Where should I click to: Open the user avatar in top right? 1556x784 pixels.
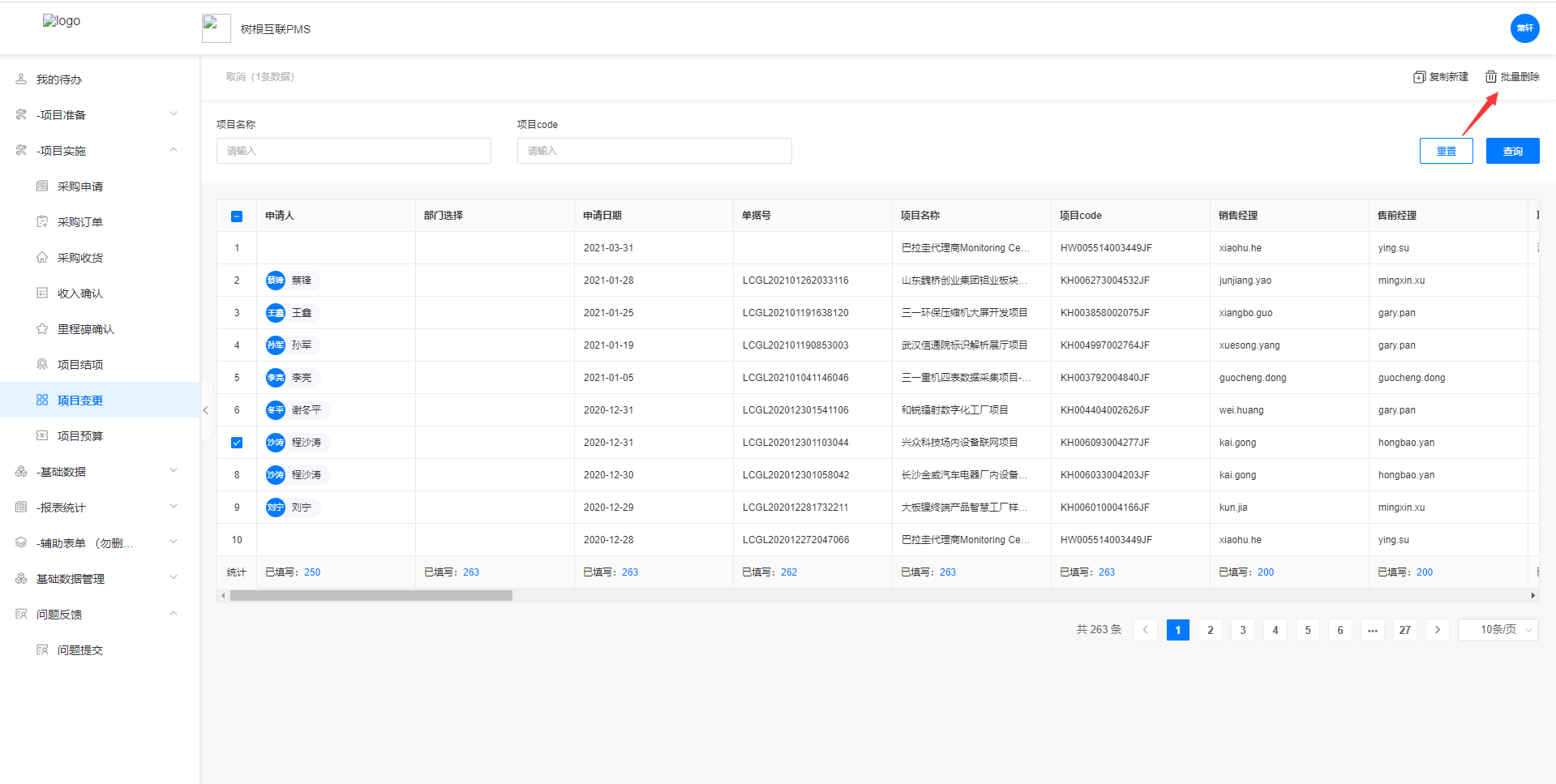pos(1525,28)
